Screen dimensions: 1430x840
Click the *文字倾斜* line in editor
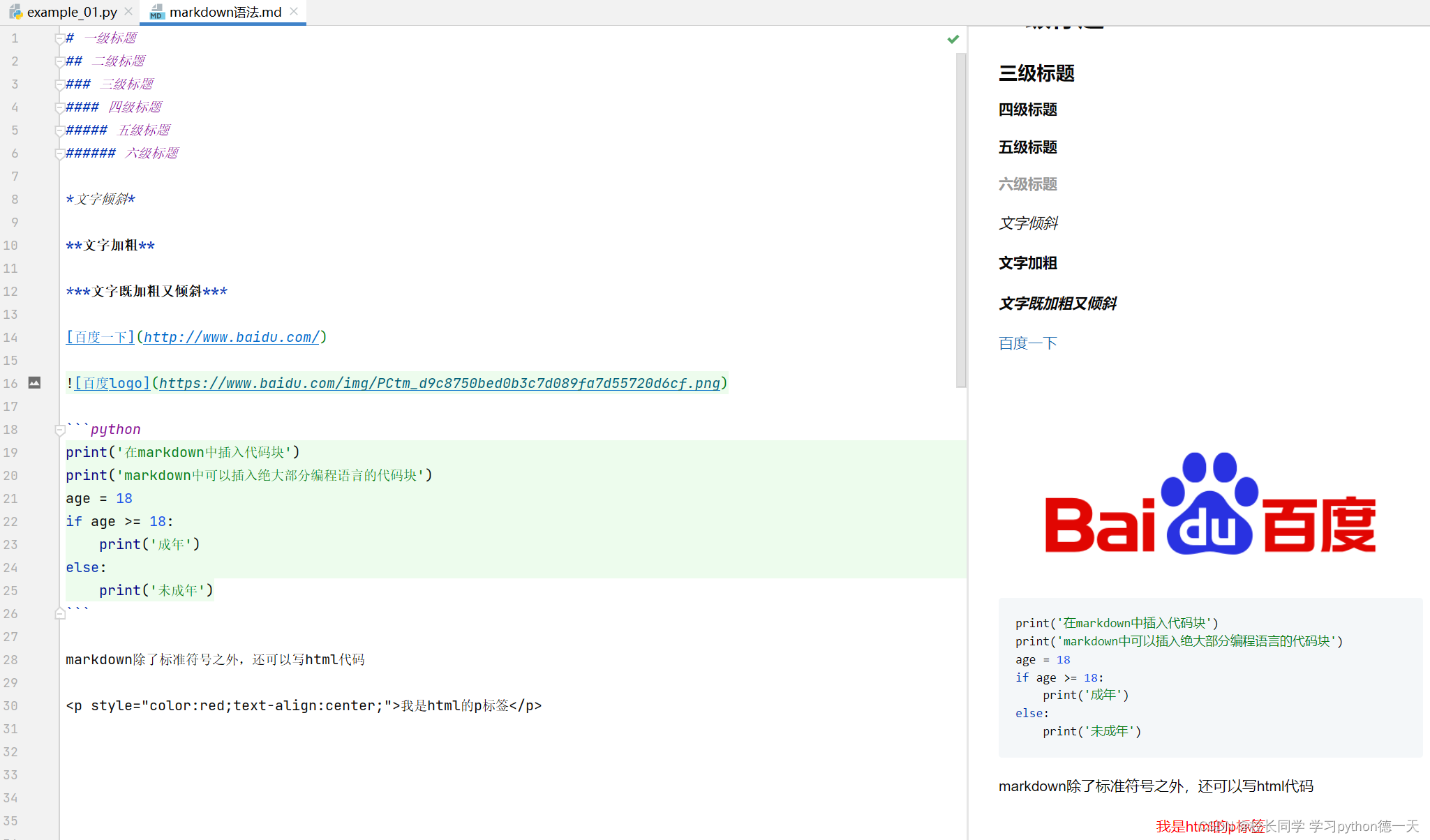[x=100, y=199]
